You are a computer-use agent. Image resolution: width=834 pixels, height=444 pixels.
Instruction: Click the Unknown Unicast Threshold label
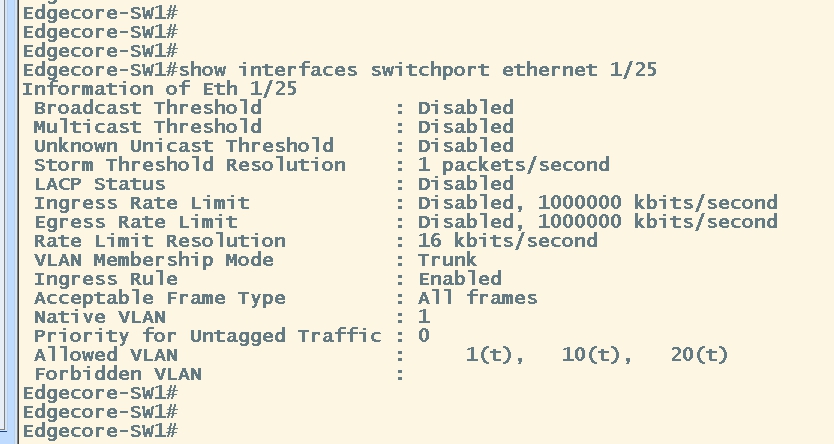[x=184, y=146]
